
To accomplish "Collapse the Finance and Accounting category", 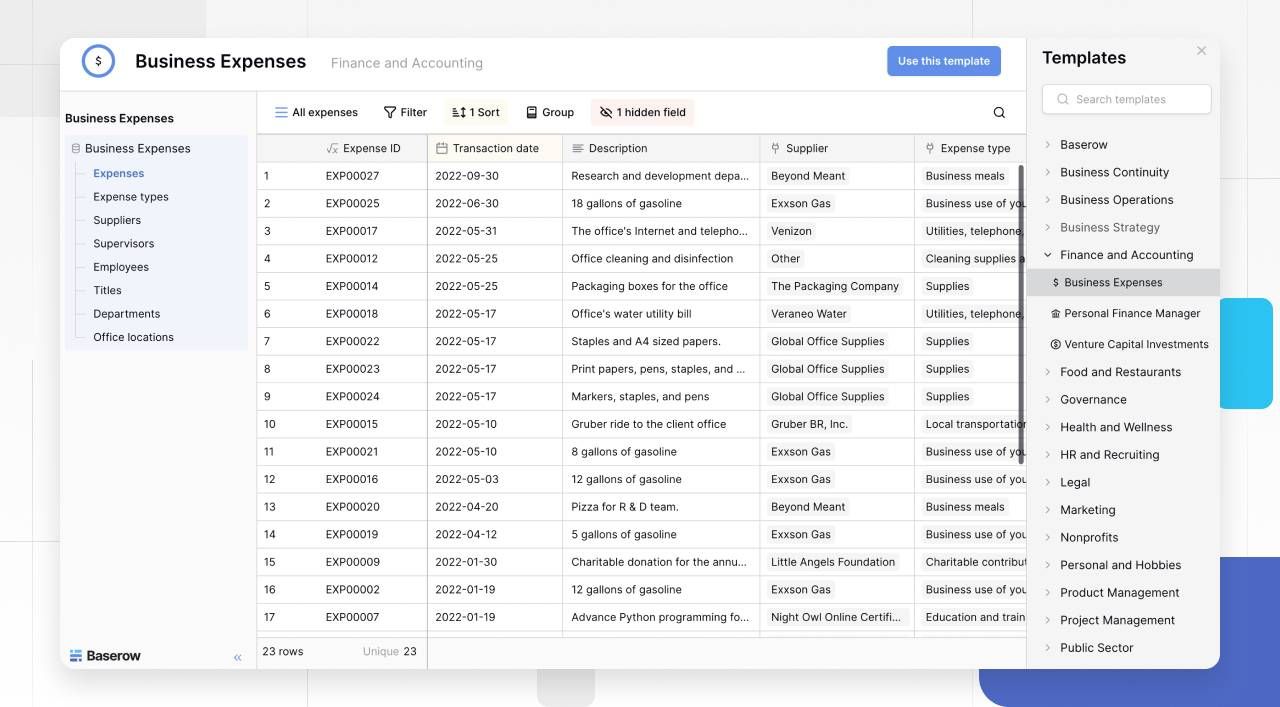I will click(1048, 255).
